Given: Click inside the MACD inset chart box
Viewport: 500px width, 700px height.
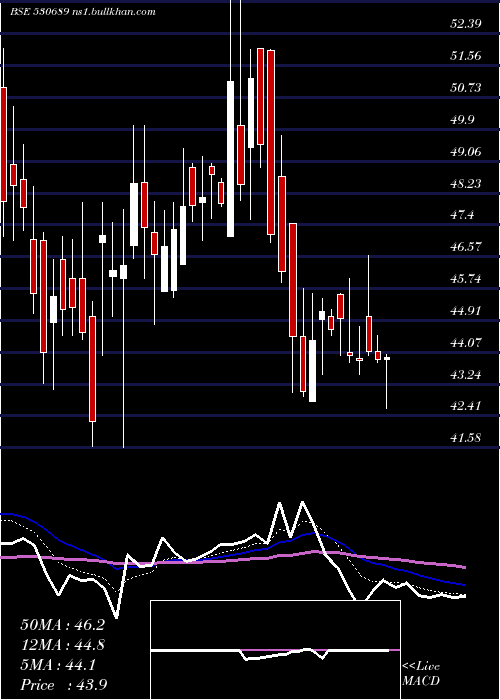Looking at the screenshot, I should click(x=275, y=650).
